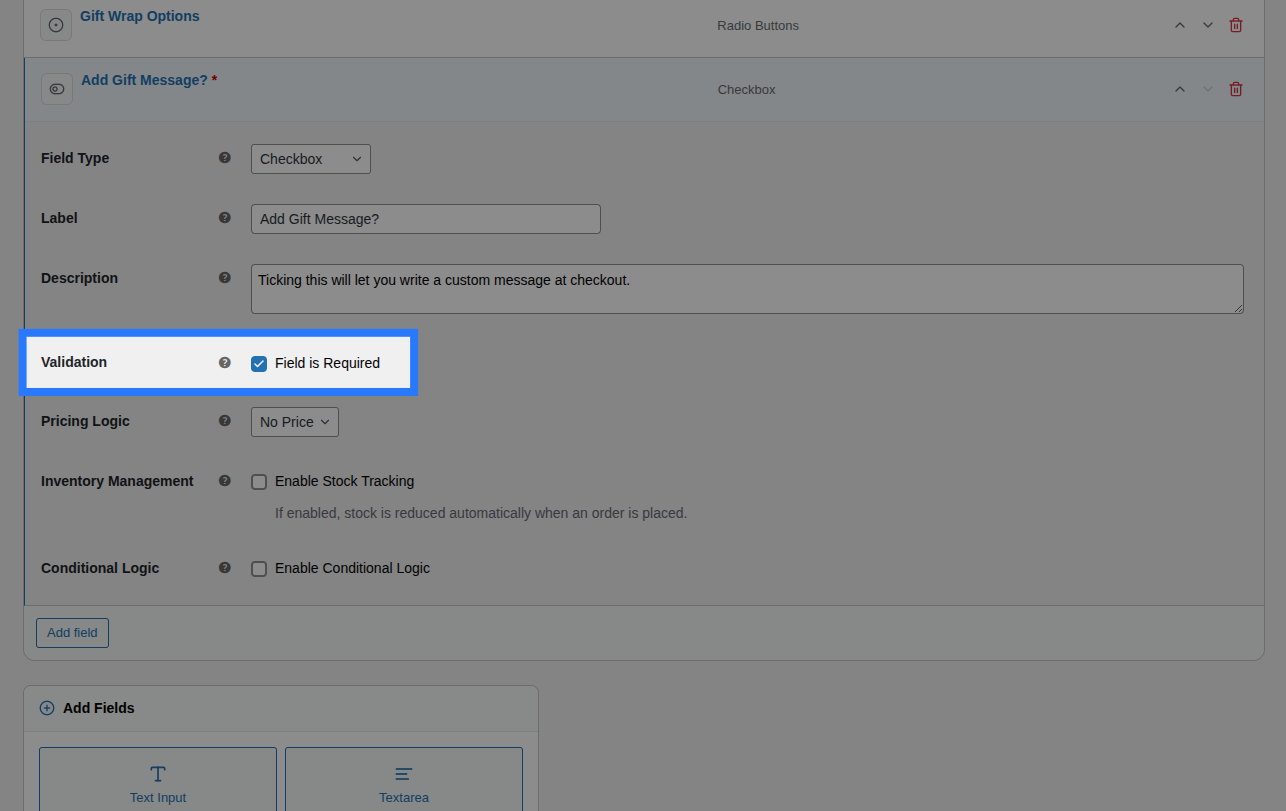Show help for Pricing Logic
1286x811 pixels.
[225, 421]
